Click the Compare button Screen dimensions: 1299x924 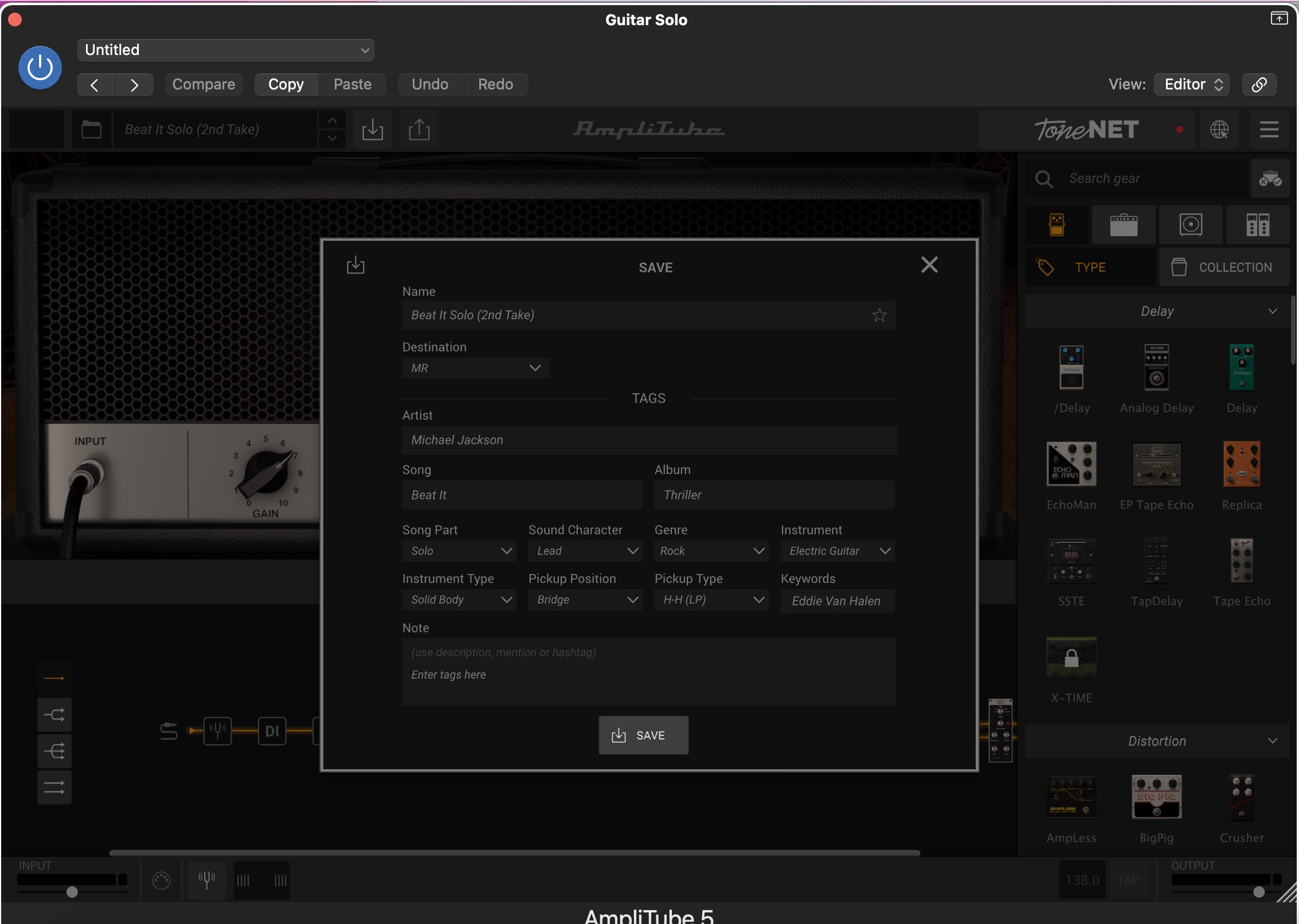point(204,85)
